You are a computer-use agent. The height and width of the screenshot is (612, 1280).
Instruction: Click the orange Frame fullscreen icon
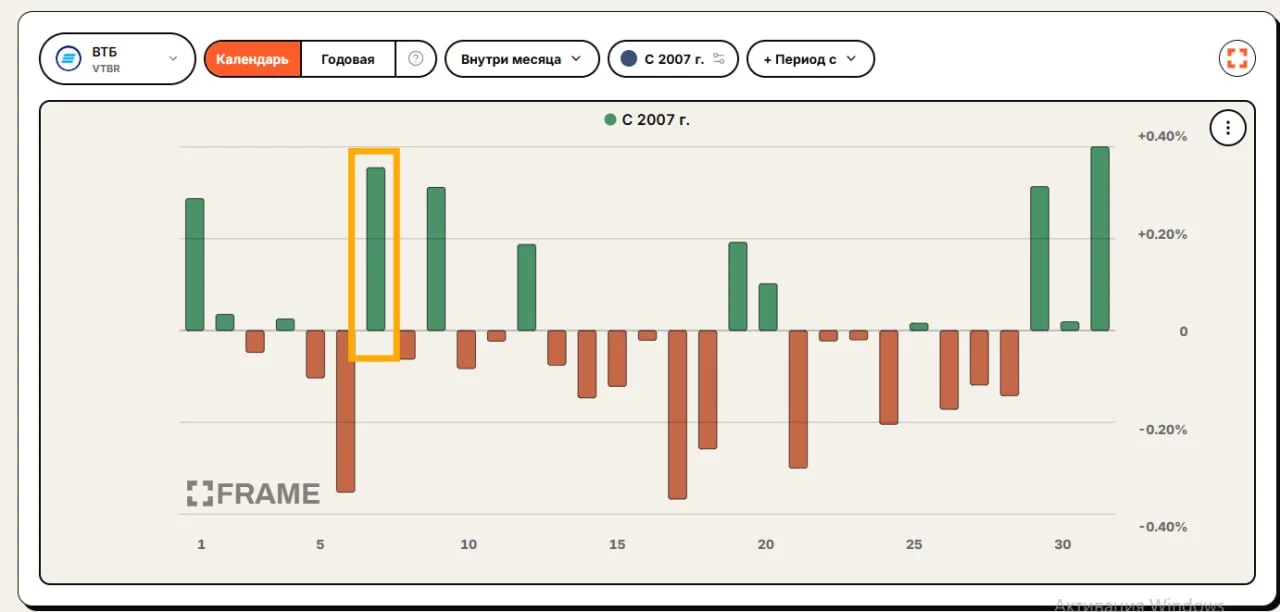pyautogui.click(x=1237, y=58)
